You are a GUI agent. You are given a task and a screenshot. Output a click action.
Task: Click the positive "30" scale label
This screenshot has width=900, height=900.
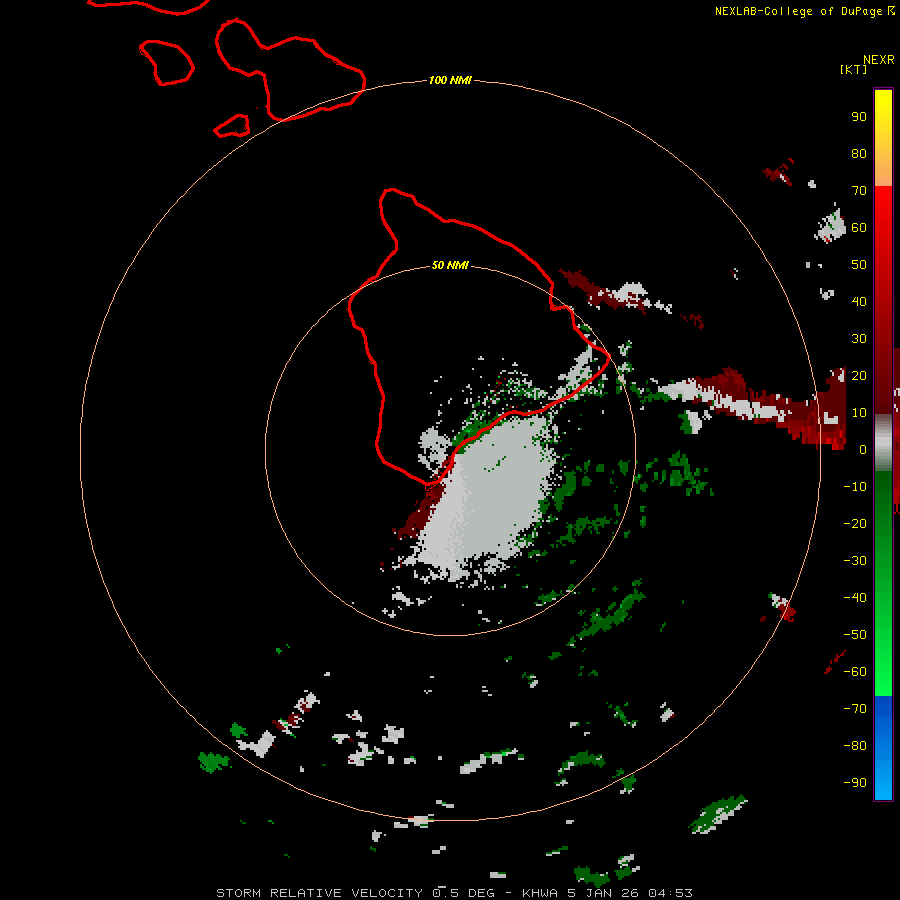point(859,339)
